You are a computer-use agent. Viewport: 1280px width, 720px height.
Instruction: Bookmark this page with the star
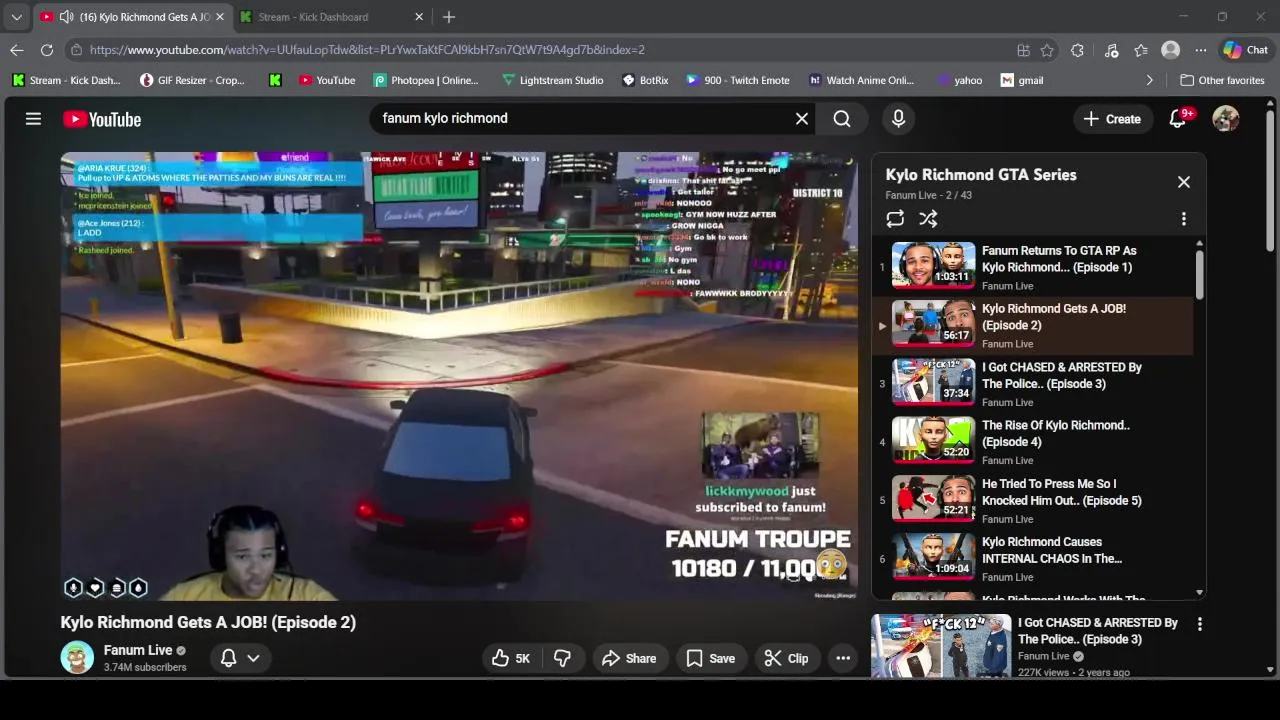click(x=1047, y=50)
